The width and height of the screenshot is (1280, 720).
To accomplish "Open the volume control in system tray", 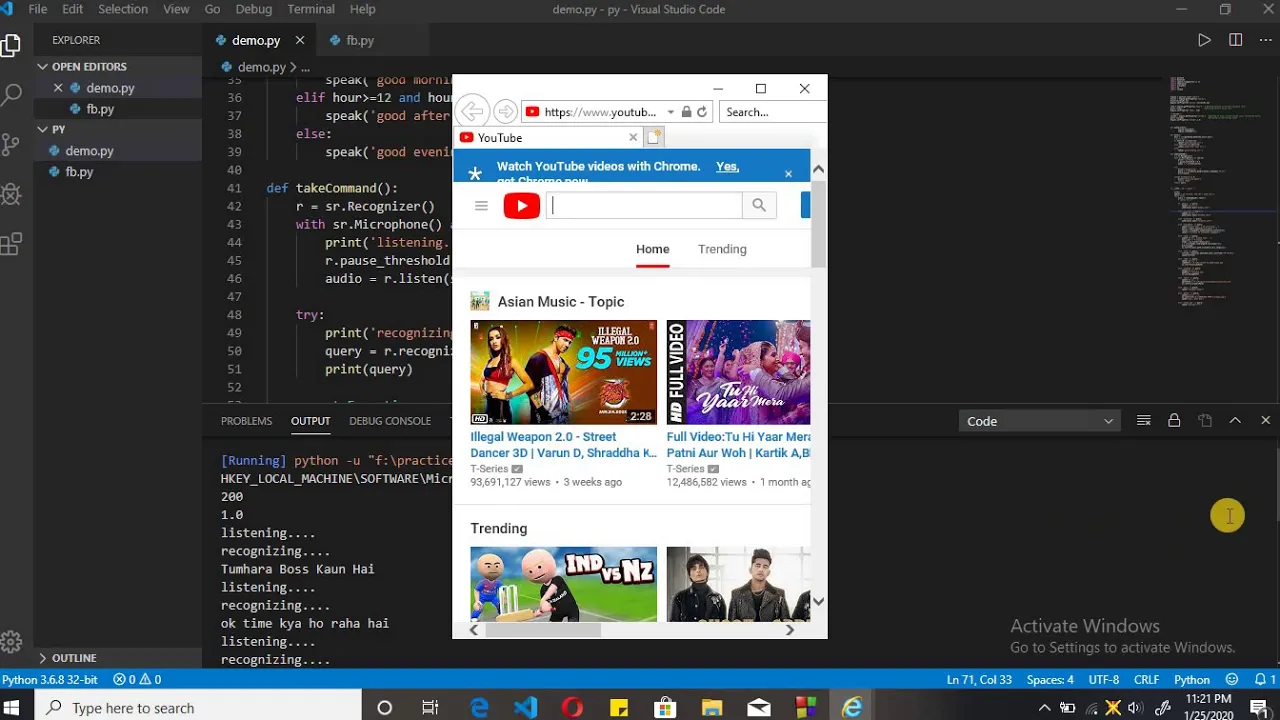I will point(1136,708).
